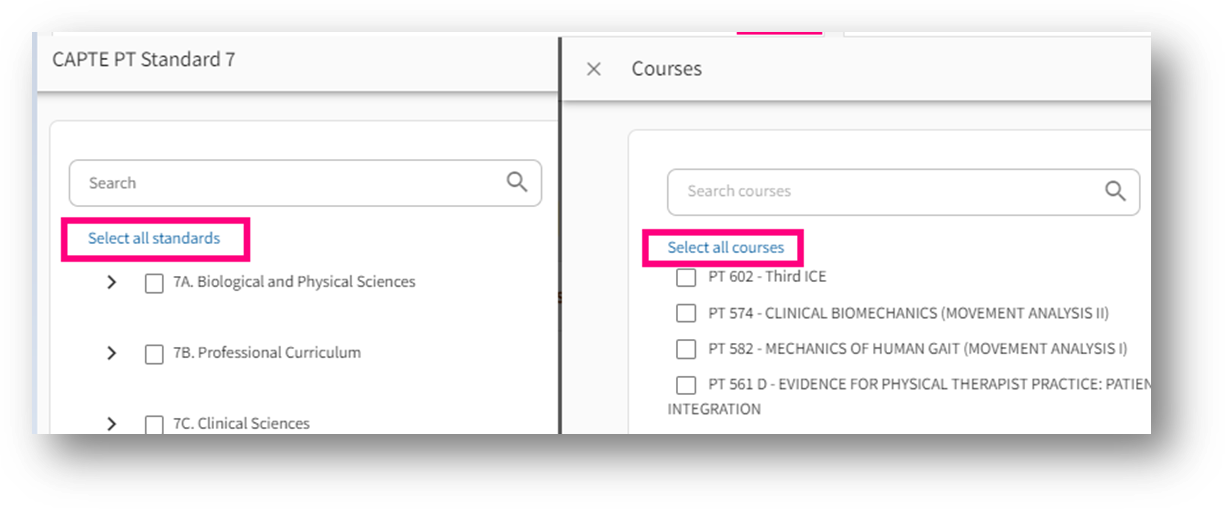This screenshot has width=1225, height=509.
Task: Click the Select all standards link
Action: point(154,239)
